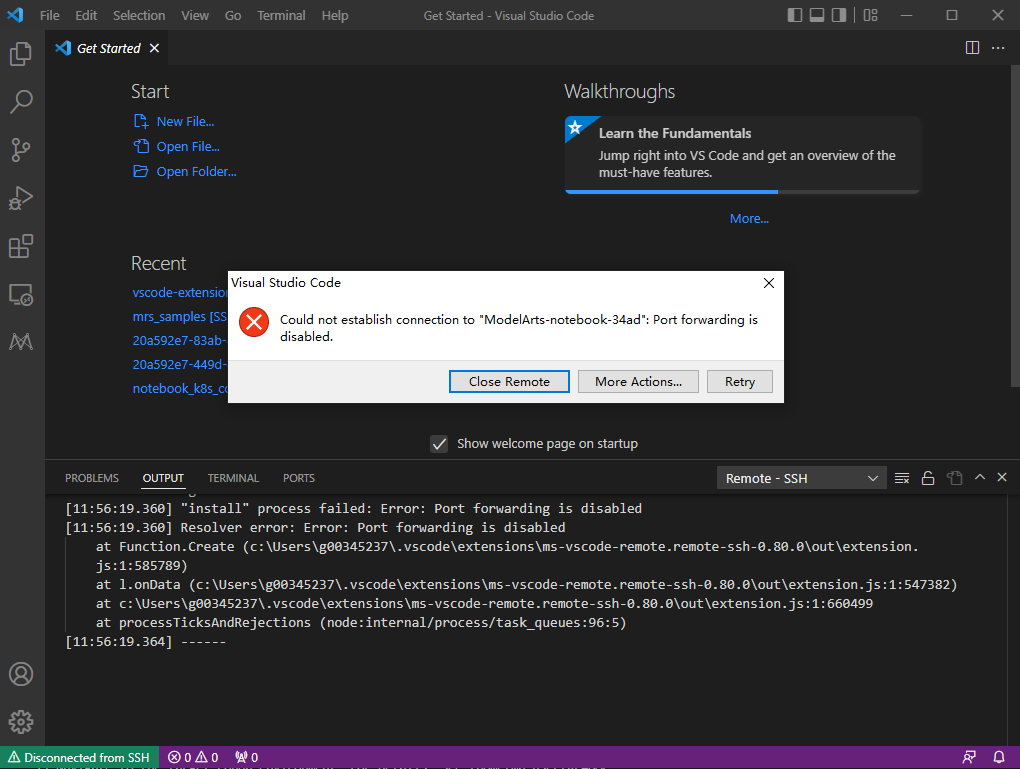Open Remote Explorer icon in activity bar

pyautogui.click(x=21, y=294)
